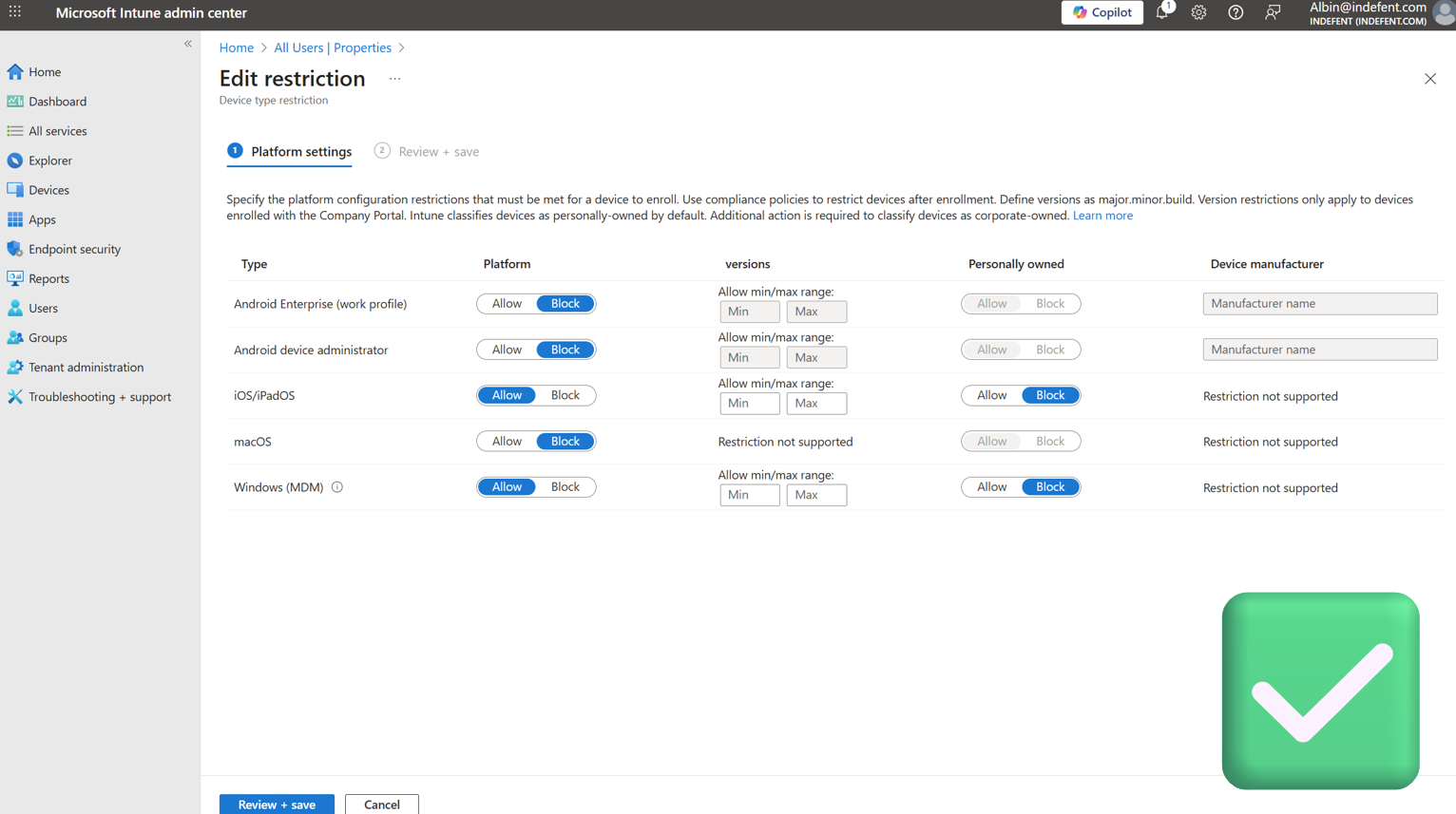The width and height of the screenshot is (1456, 814).
Task: Open Endpoint security in the sidebar
Action: pos(74,249)
